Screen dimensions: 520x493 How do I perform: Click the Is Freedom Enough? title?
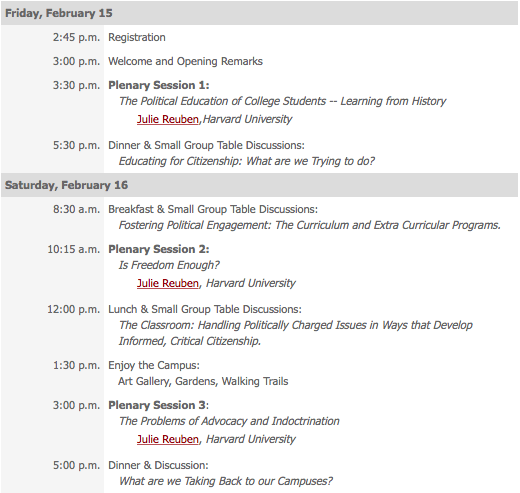pos(169,265)
